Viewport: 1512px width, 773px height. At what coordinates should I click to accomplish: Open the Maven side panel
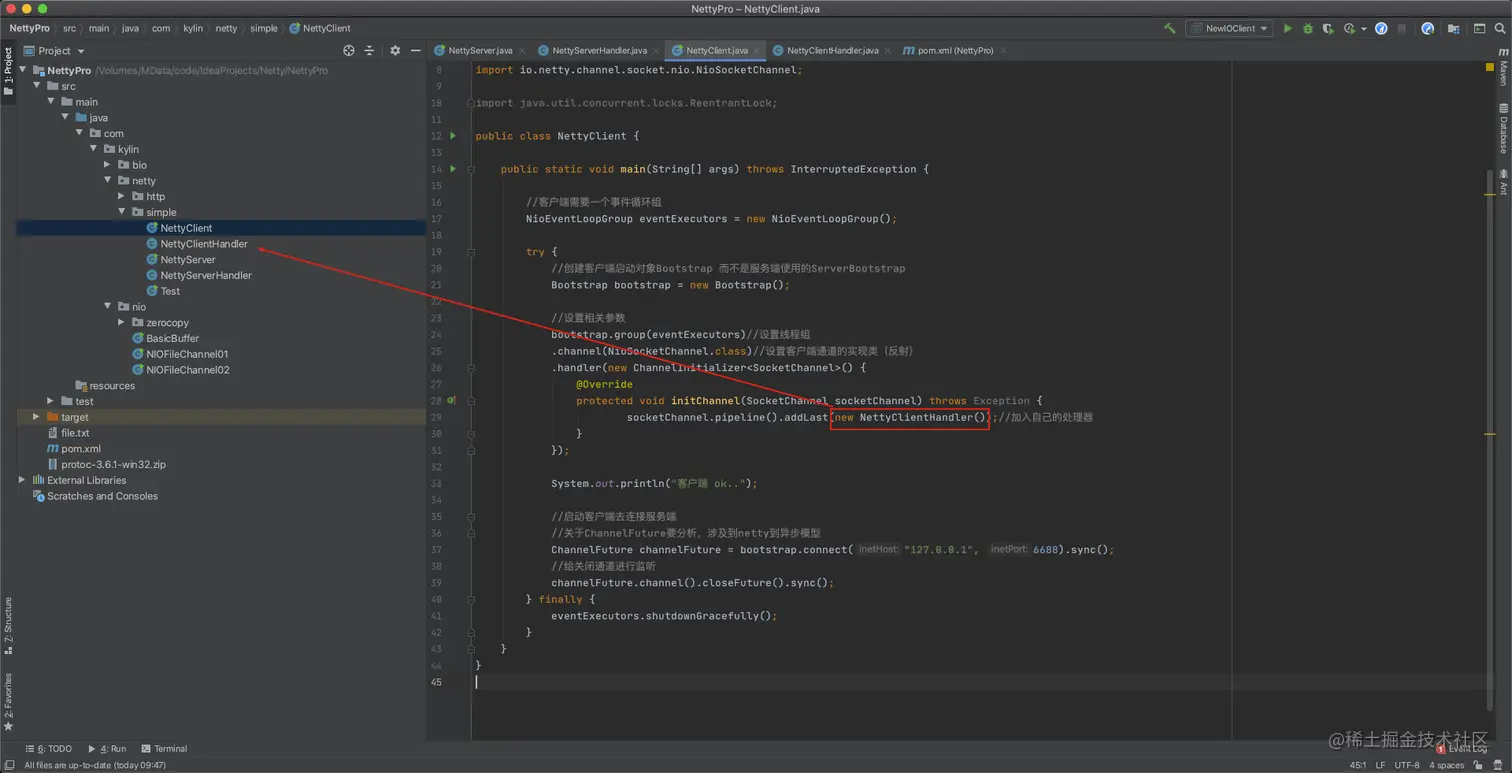(1503, 65)
